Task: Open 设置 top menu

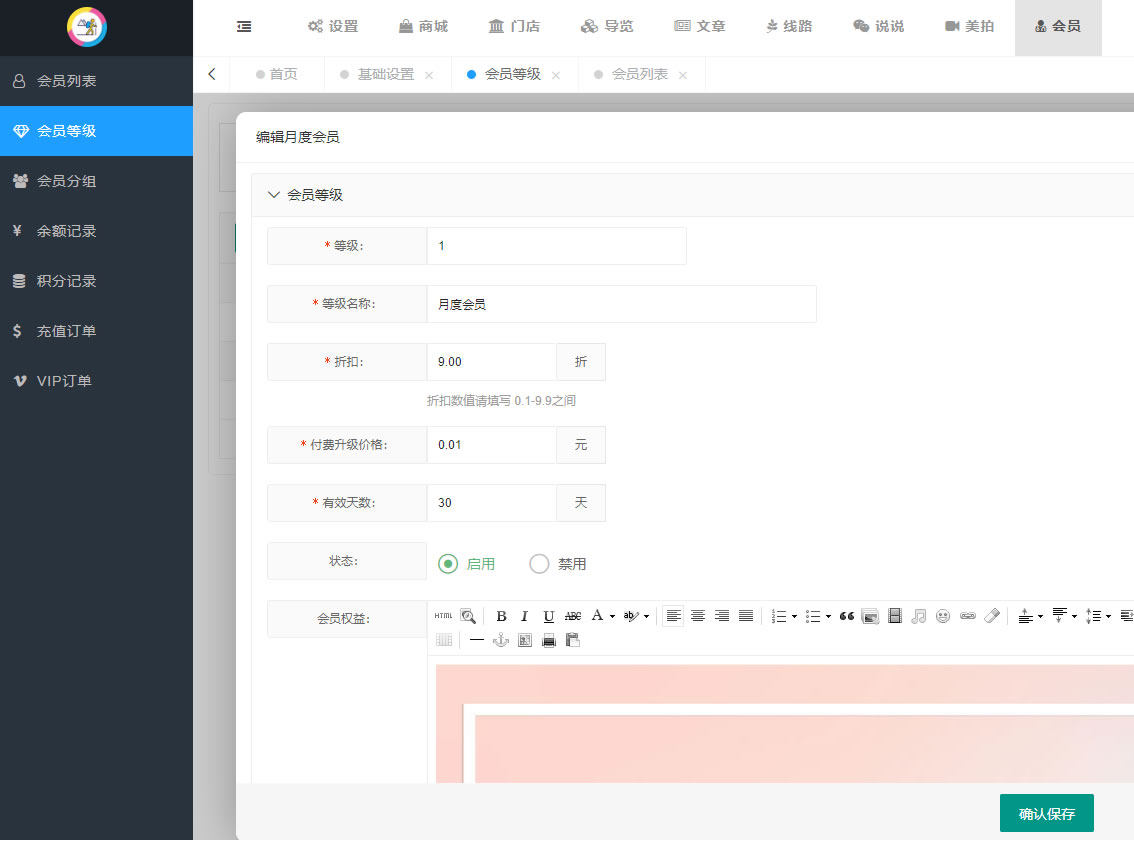Action: click(333, 27)
